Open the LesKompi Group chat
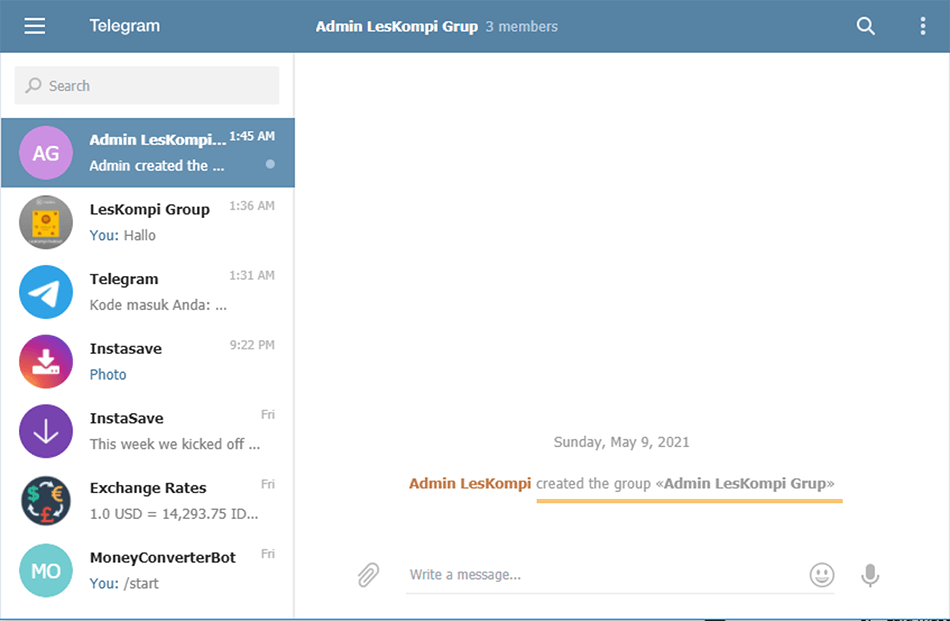The image size is (950, 621). click(x=148, y=222)
